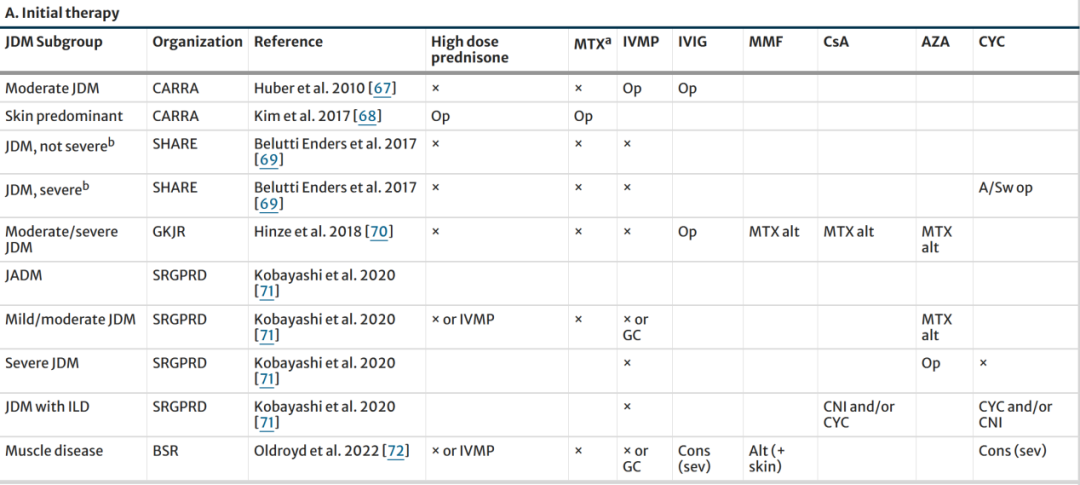Image resolution: width=1080 pixels, height=485 pixels.
Task: Click the 'CYC' column header
Action: 991,42
